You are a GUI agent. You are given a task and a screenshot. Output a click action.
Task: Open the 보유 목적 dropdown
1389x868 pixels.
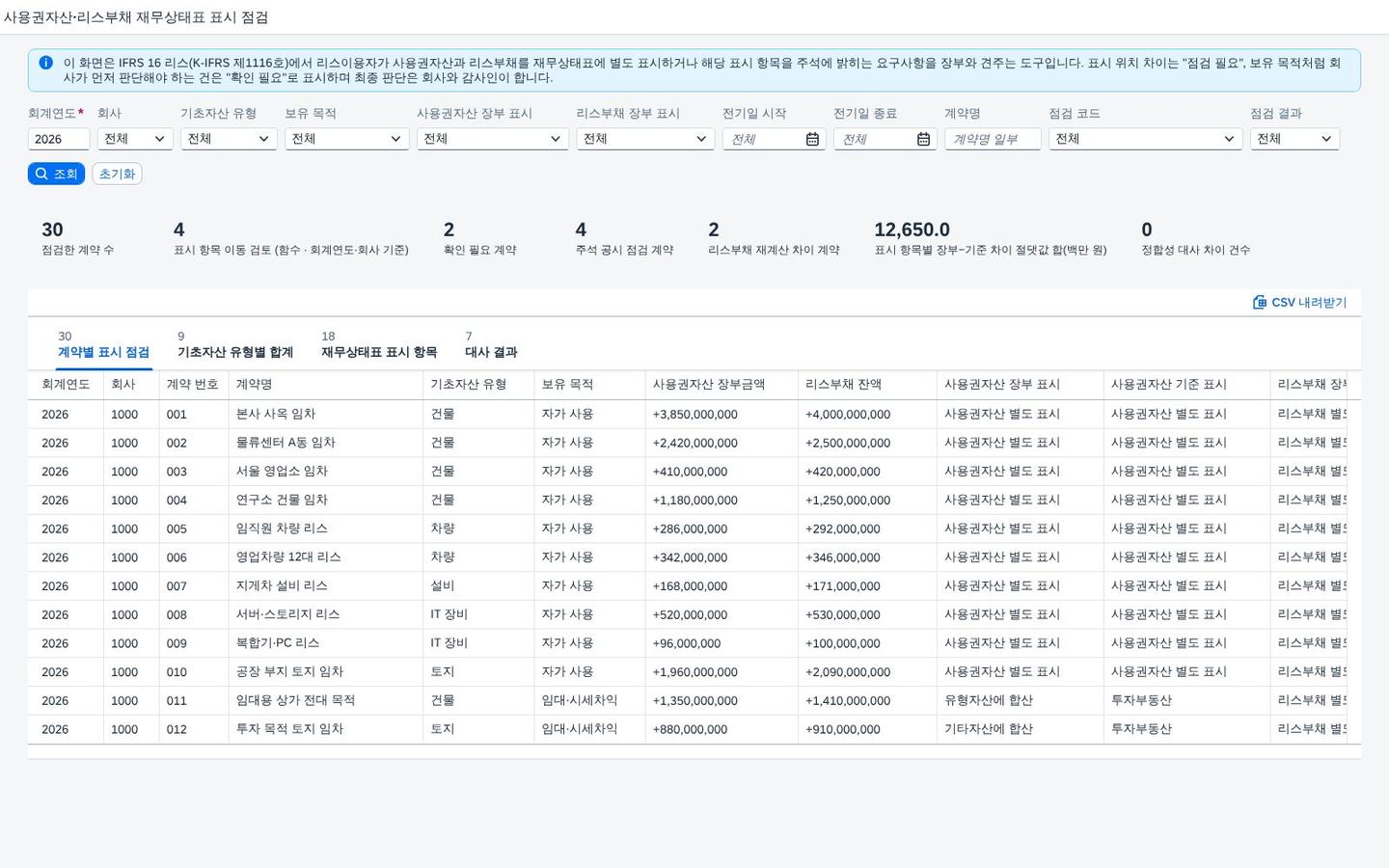[x=347, y=139]
